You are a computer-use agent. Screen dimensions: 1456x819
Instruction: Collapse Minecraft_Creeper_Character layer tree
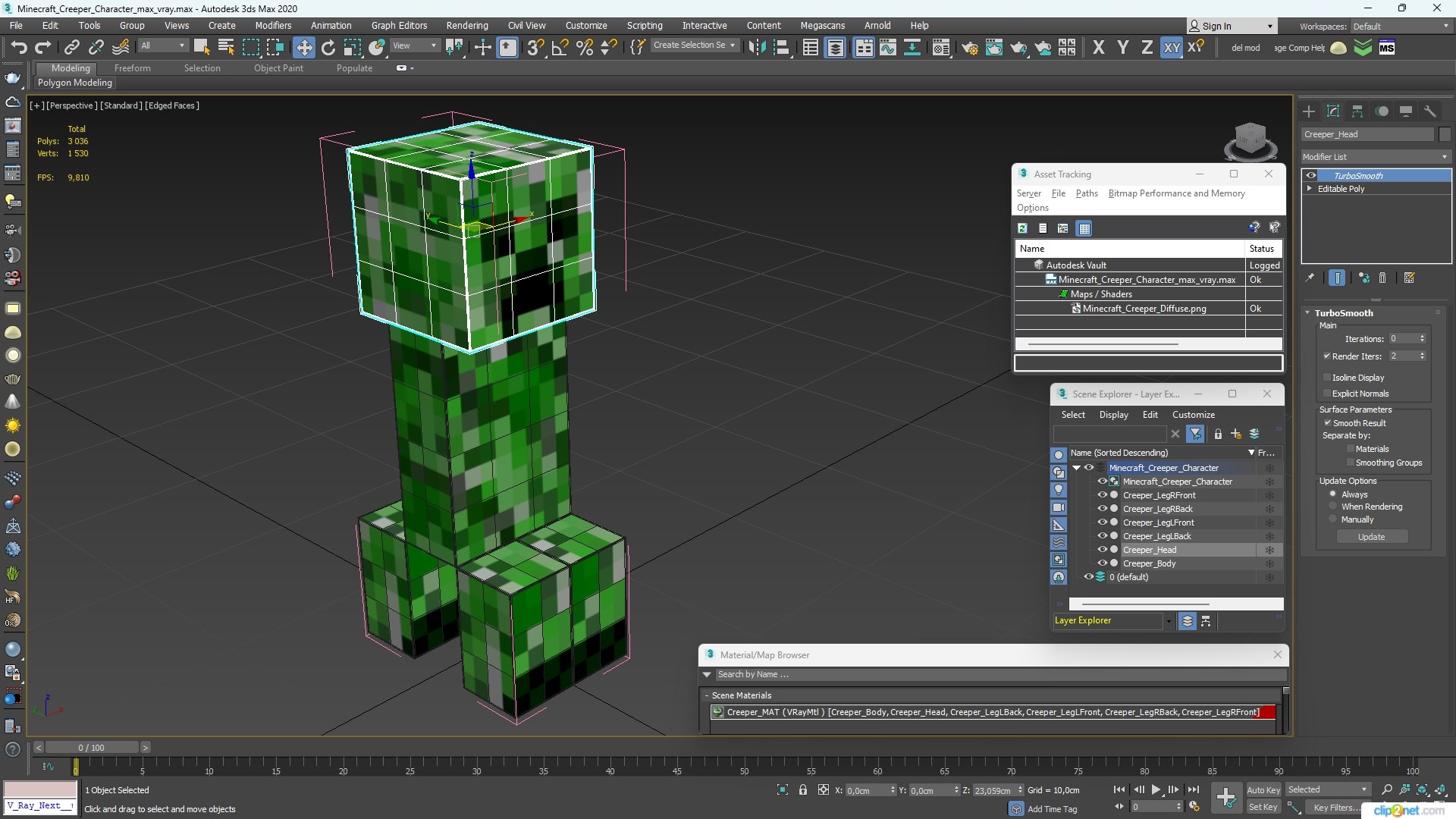1076,468
